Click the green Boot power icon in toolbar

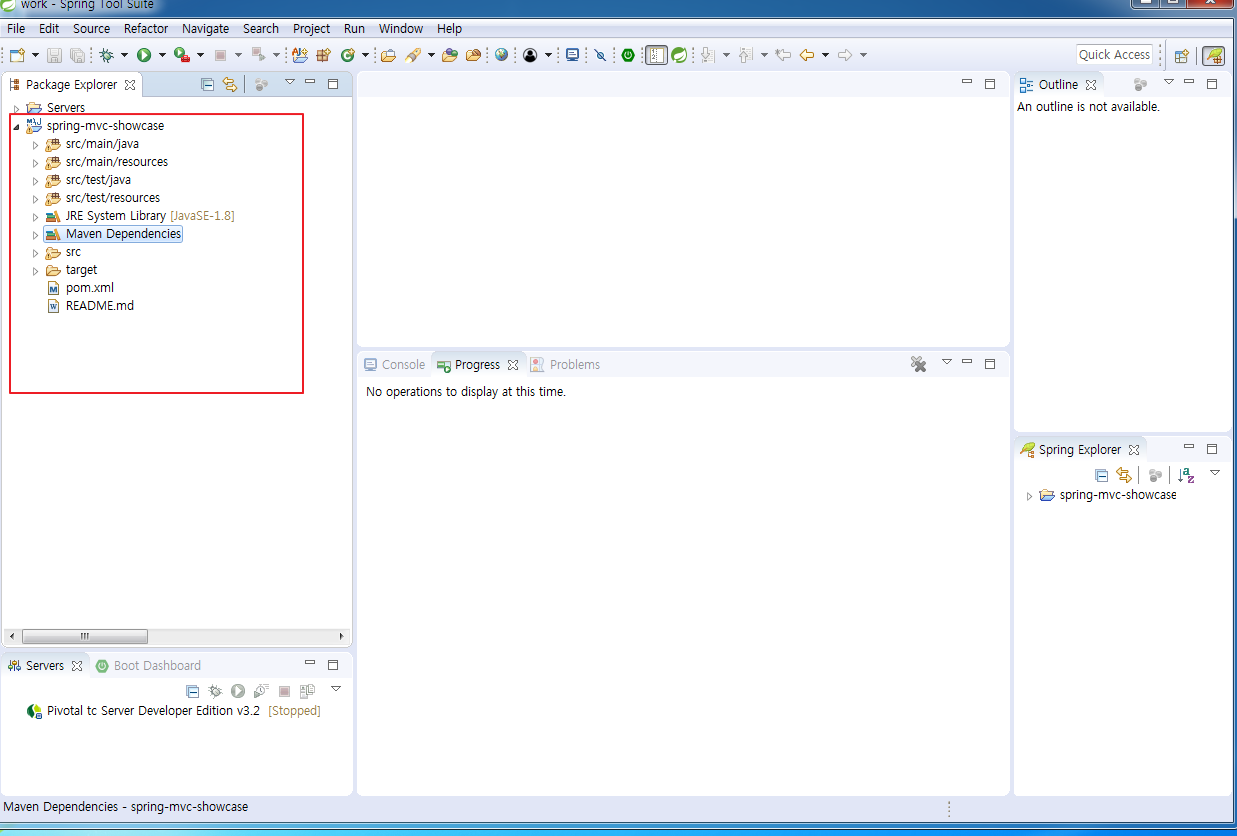click(628, 55)
